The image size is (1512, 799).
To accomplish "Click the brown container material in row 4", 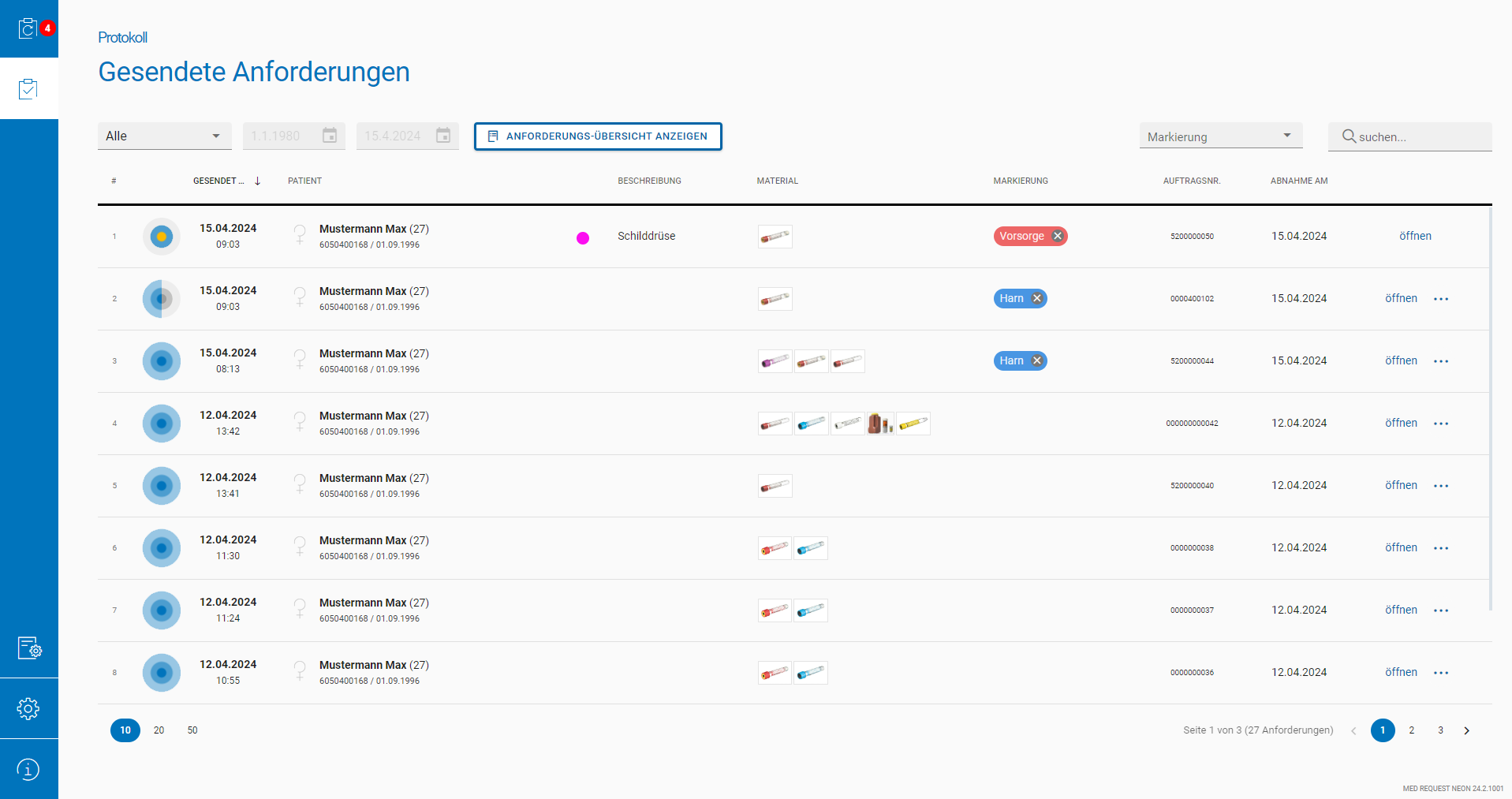I will [x=879, y=424].
